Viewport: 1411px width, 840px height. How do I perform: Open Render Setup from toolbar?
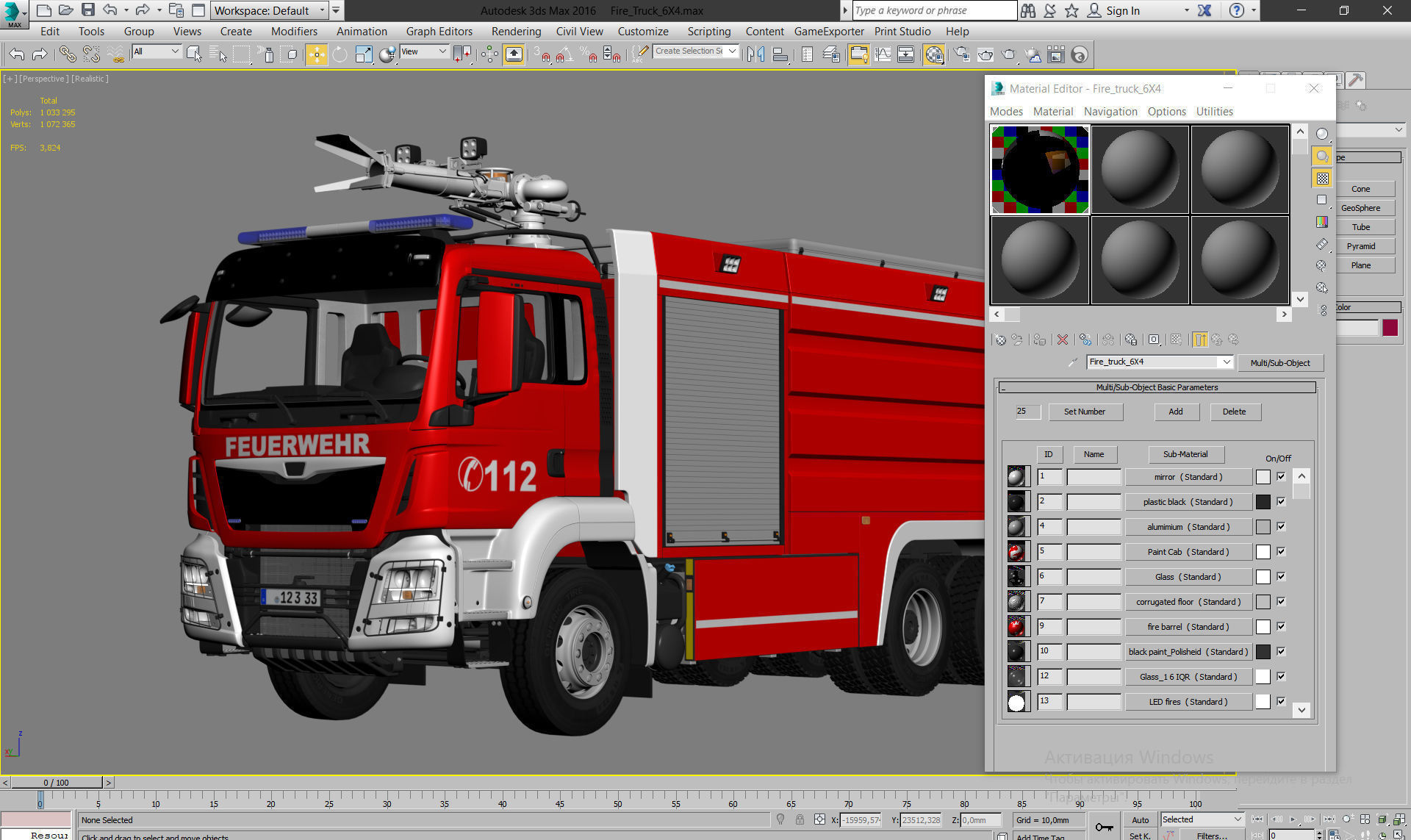click(962, 54)
